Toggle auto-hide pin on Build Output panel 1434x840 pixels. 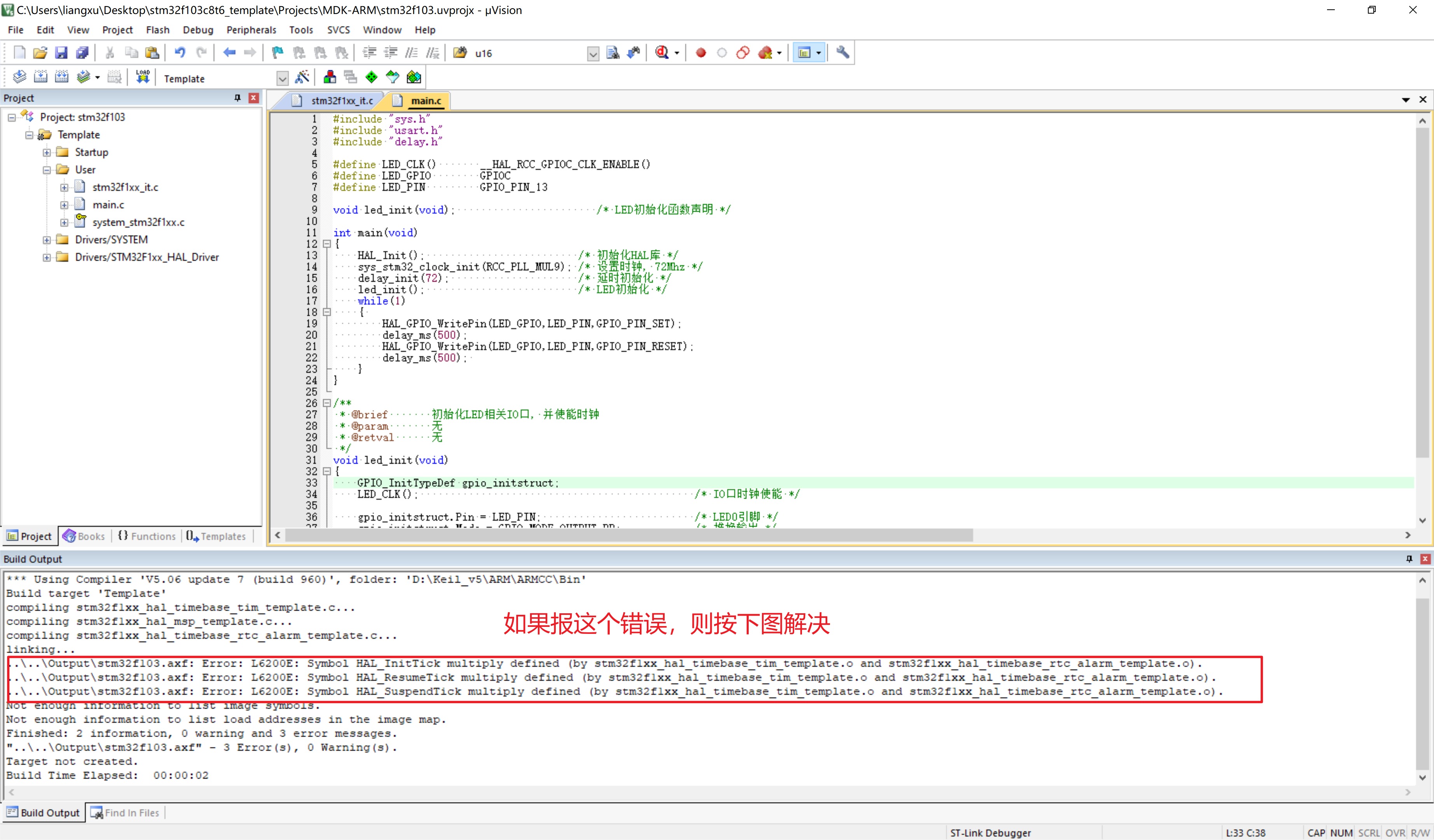tap(1409, 559)
